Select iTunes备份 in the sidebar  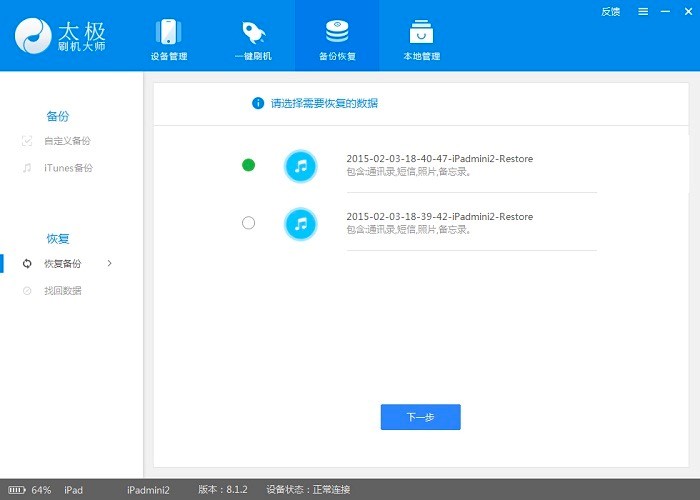67,168
